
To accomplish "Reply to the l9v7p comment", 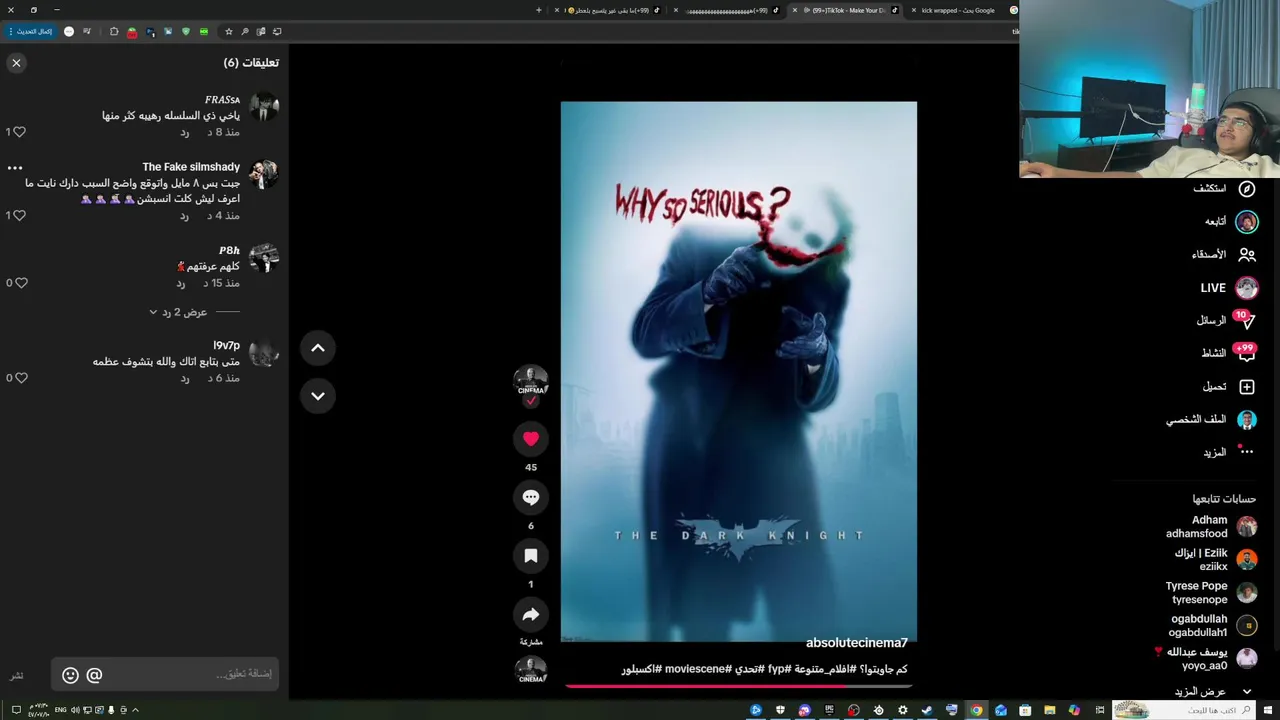I will (184, 378).
